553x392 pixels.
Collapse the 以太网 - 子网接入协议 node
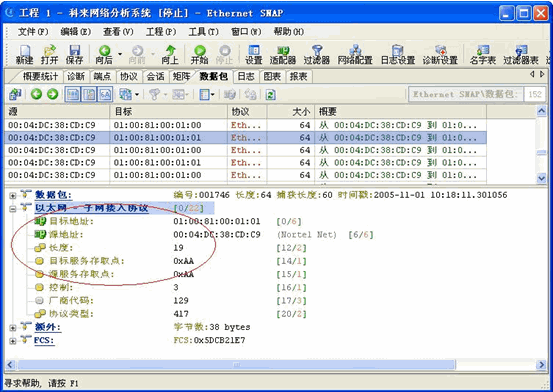pyautogui.click(x=13, y=209)
